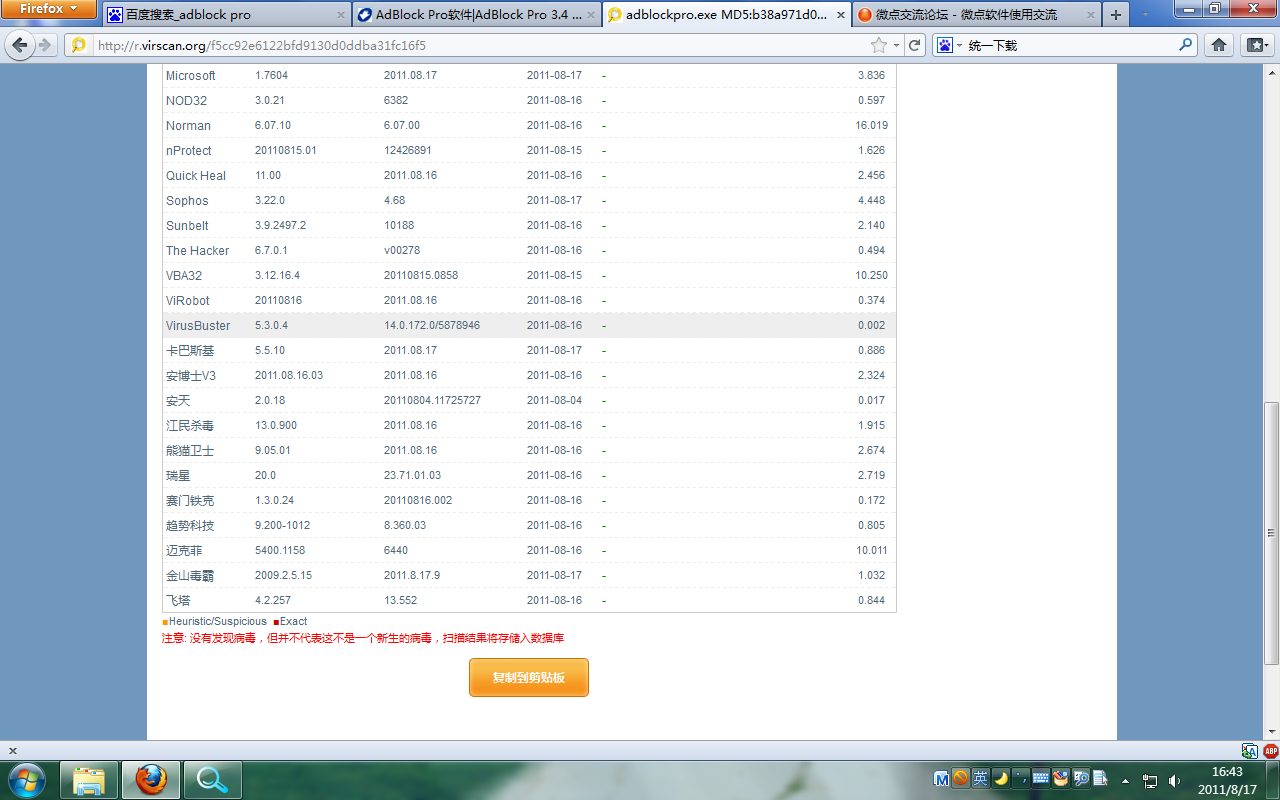Click the Sophos scanner name
The width and height of the screenshot is (1280, 800).
(187, 201)
